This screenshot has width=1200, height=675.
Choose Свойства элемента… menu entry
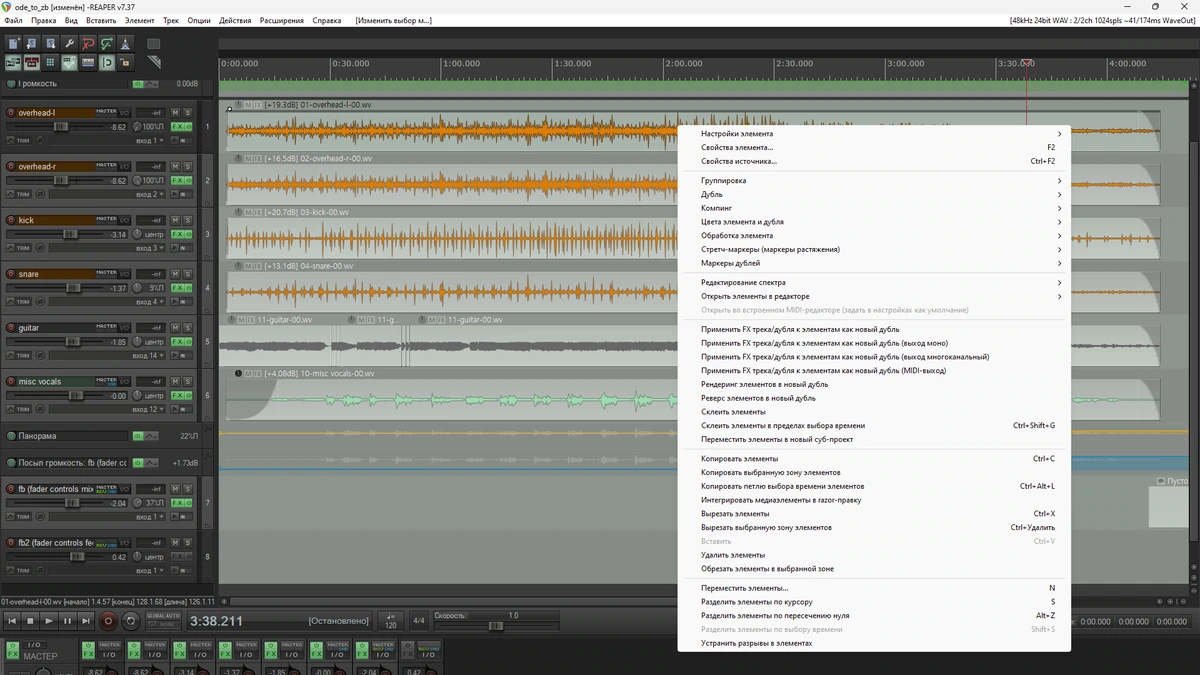pyautogui.click(x=874, y=147)
